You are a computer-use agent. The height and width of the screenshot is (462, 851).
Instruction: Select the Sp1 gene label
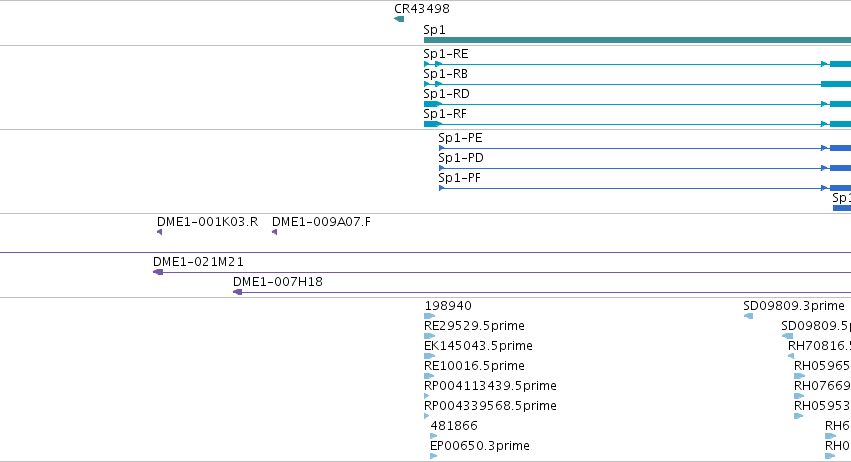pos(434,30)
